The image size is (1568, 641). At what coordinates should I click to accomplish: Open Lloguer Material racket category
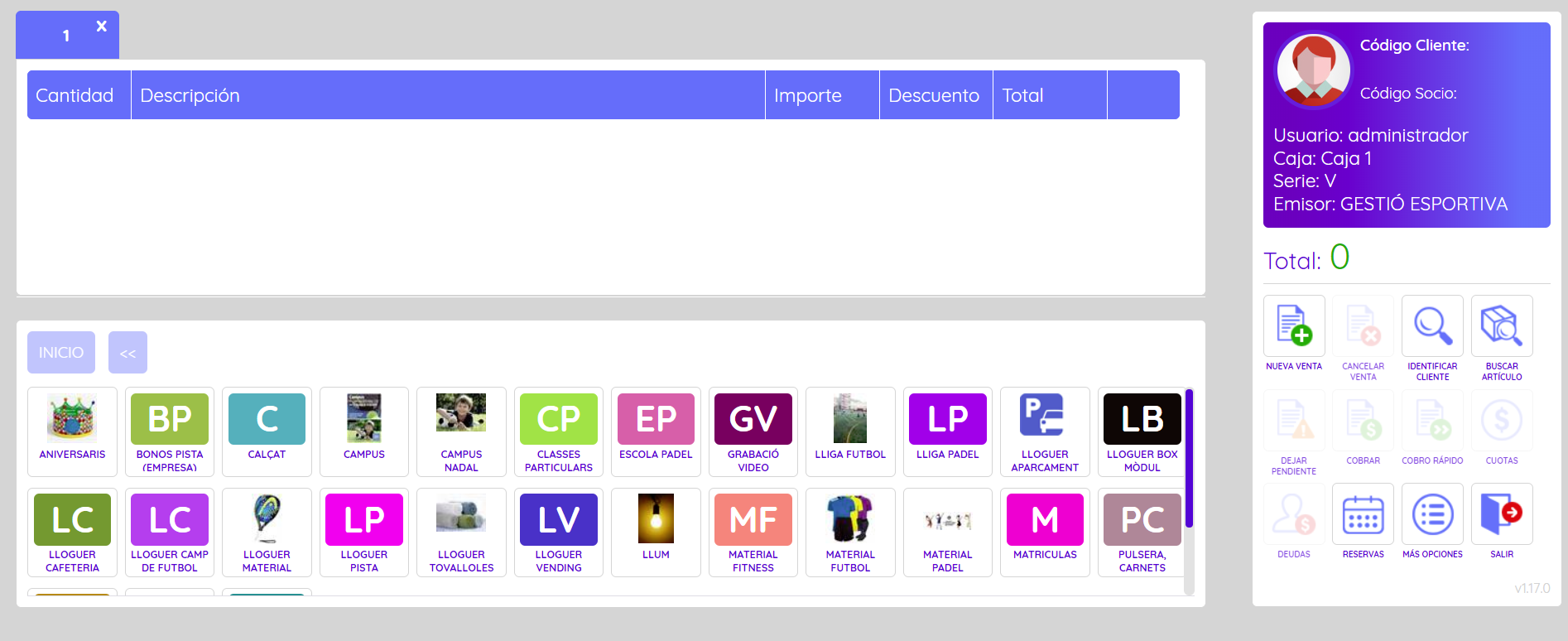267,533
